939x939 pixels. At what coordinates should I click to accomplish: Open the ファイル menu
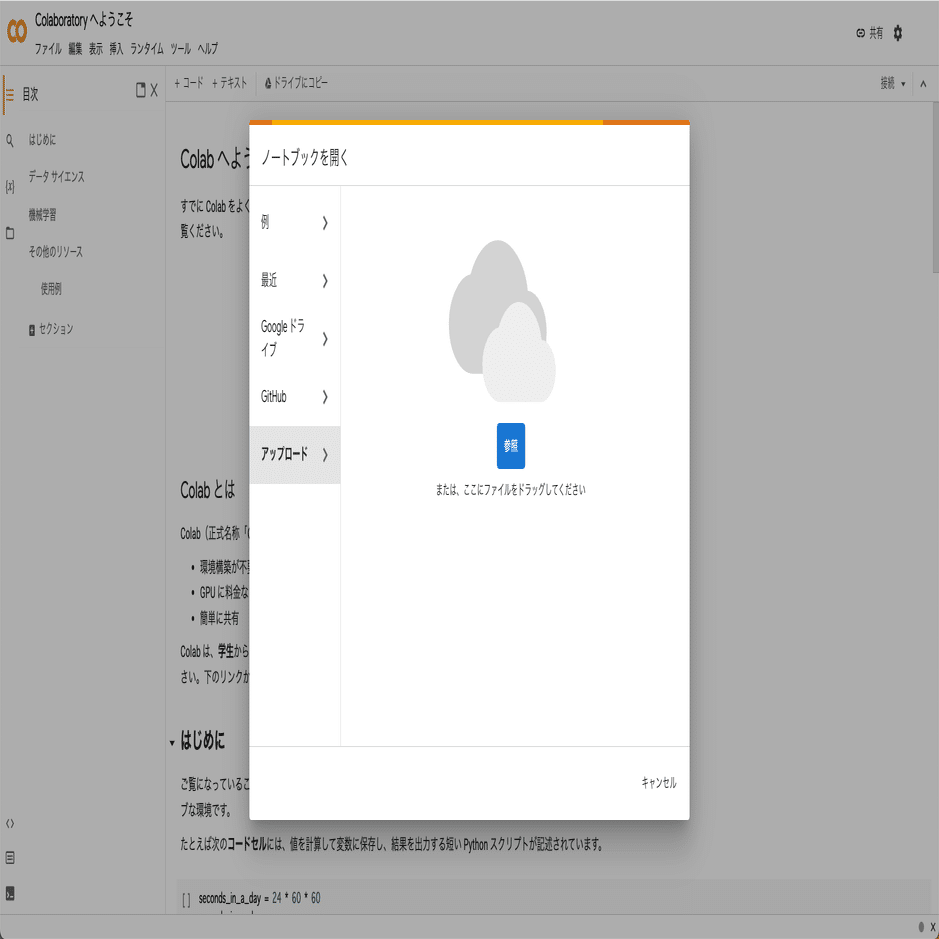(x=48, y=49)
